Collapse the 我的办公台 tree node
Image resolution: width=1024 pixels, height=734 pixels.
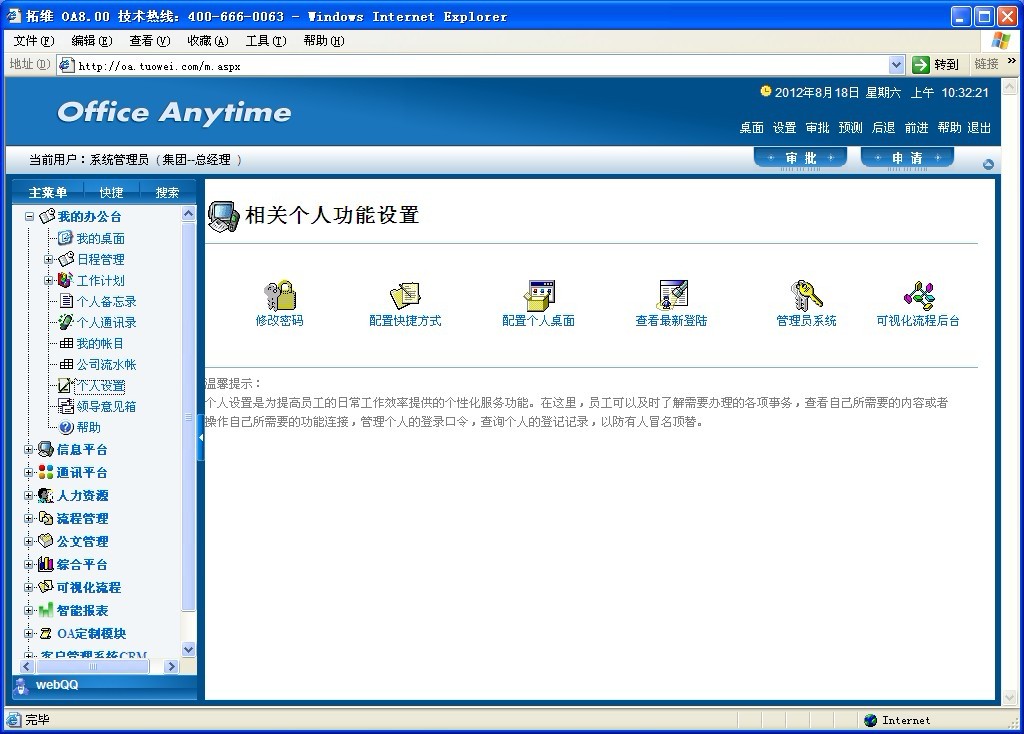pos(30,217)
